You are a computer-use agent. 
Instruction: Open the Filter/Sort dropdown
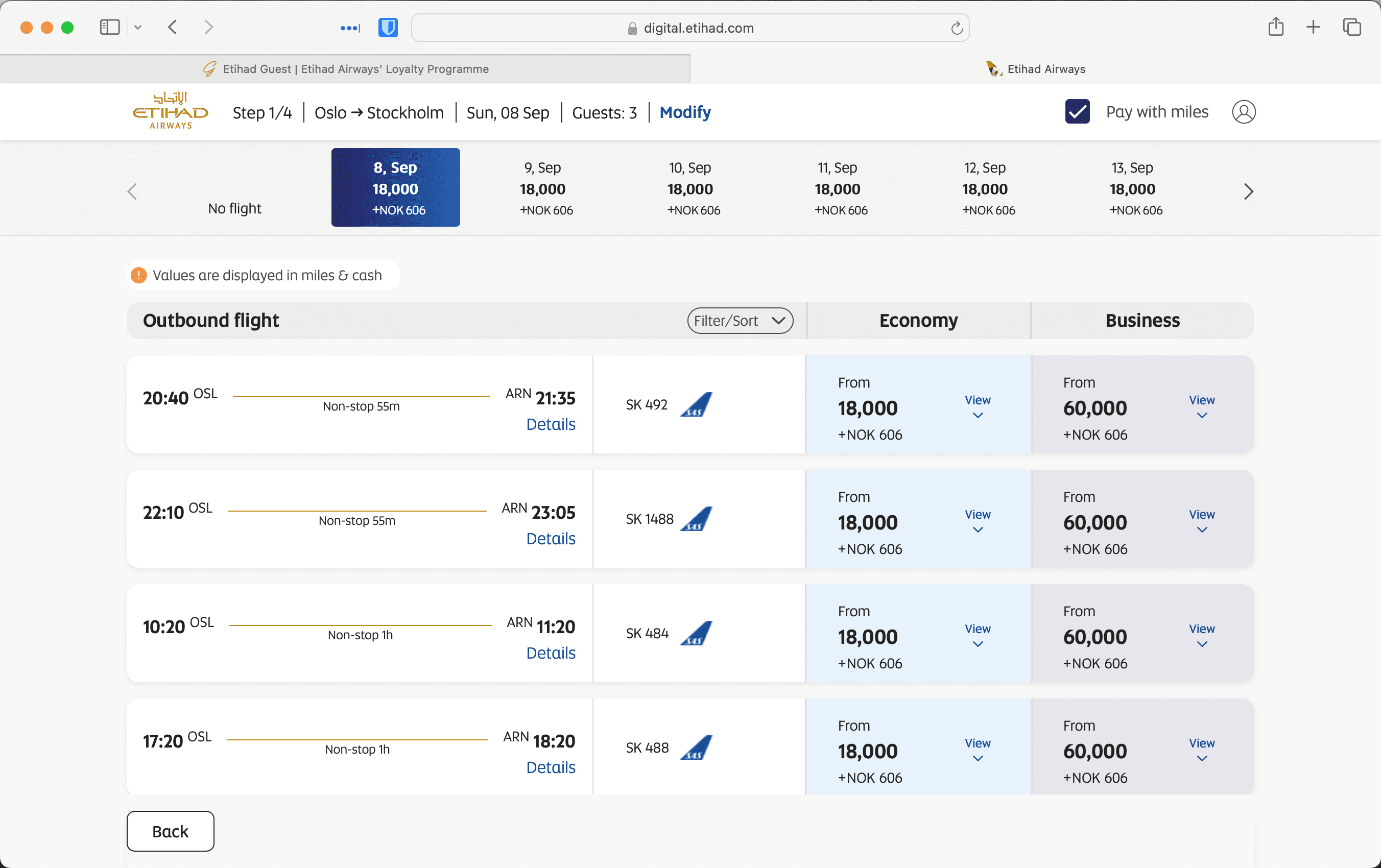point(740,321)
